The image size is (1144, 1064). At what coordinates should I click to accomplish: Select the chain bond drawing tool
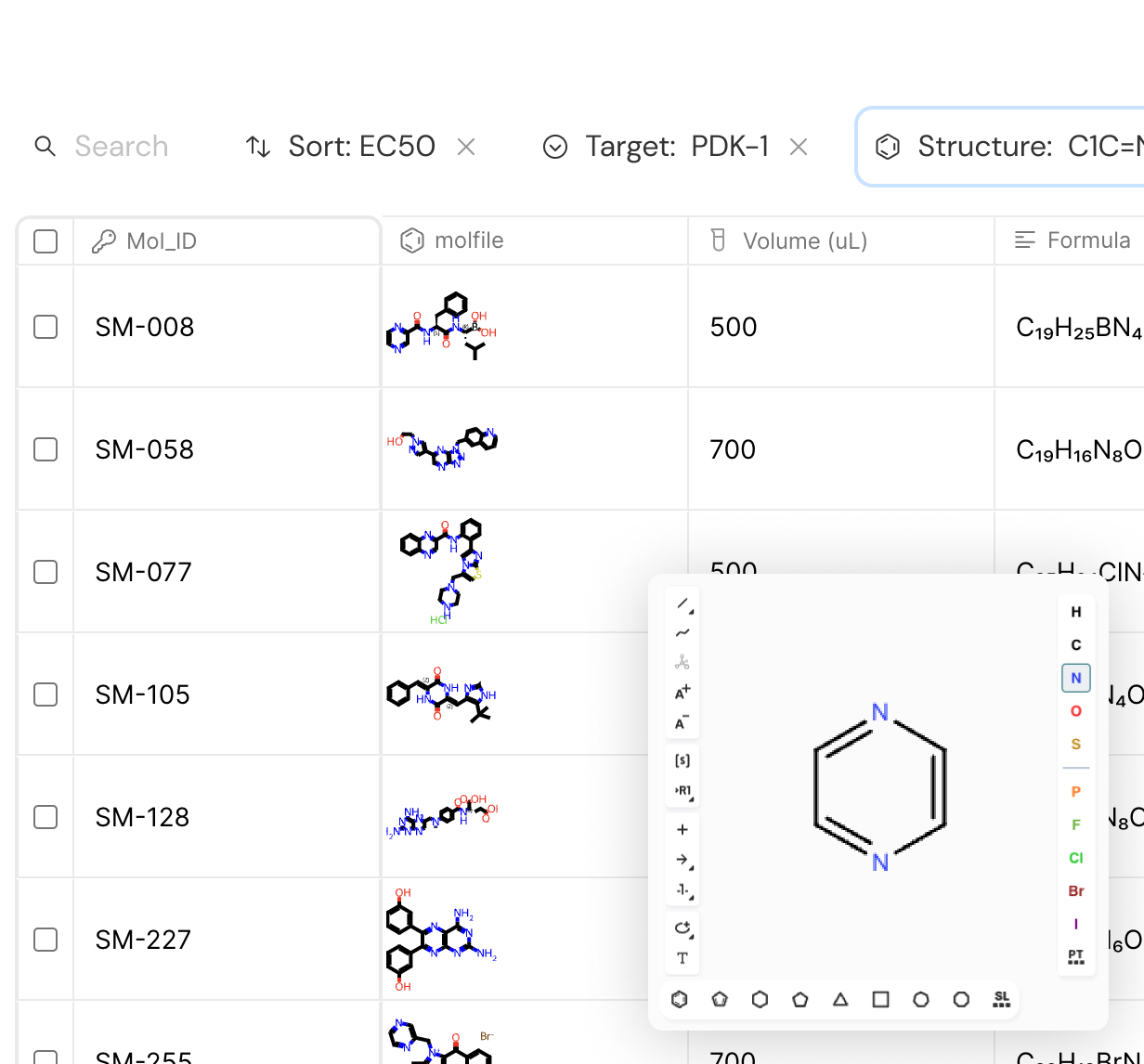point(682,633)
